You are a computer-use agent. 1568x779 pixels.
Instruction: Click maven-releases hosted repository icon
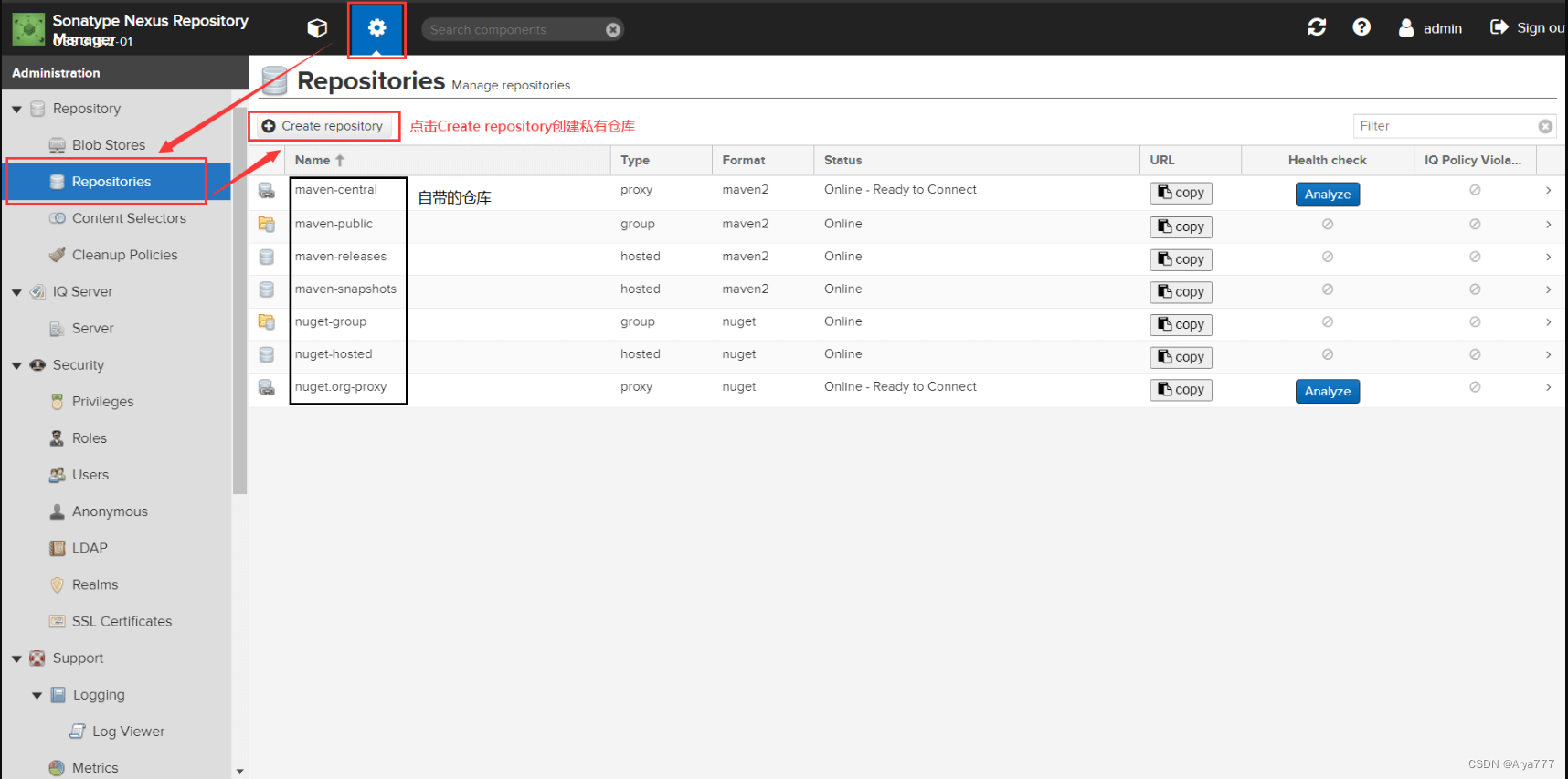[x=267, y=257]
